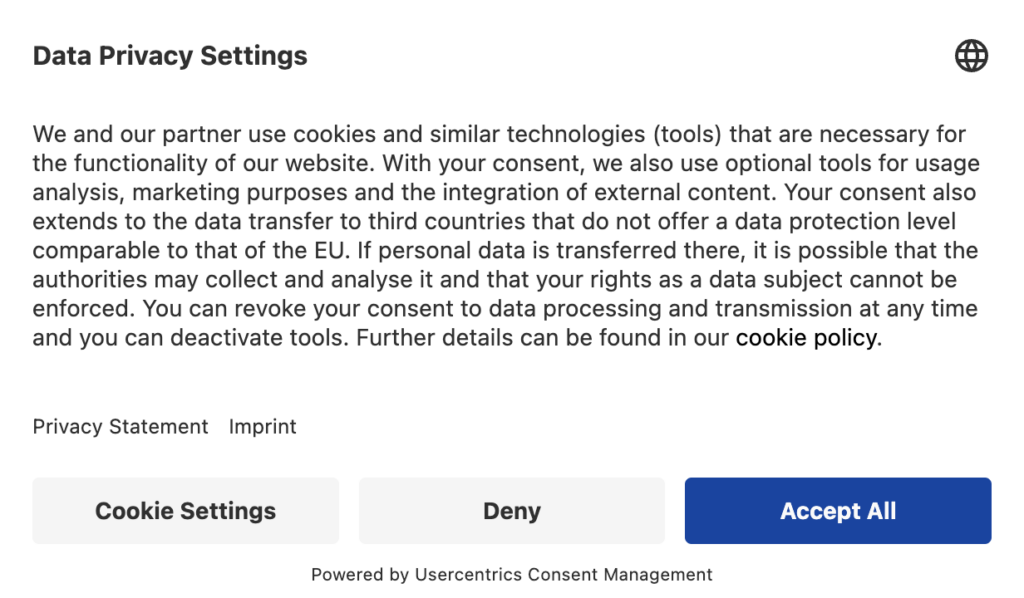
Task: View the Imprint page
Action: (x=263, y=426)
